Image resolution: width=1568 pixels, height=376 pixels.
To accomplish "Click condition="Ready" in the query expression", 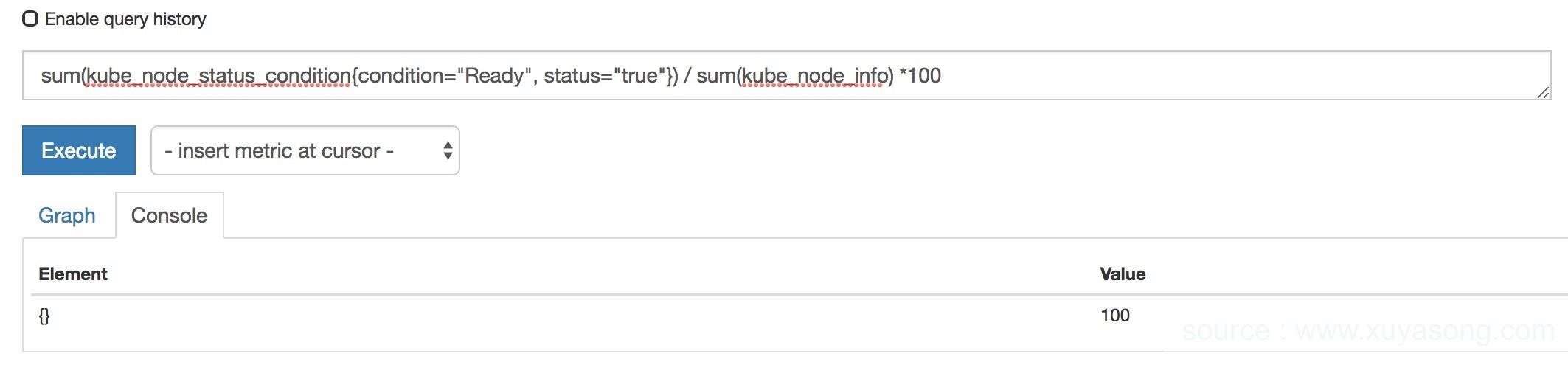I will (x=442, y=76).
